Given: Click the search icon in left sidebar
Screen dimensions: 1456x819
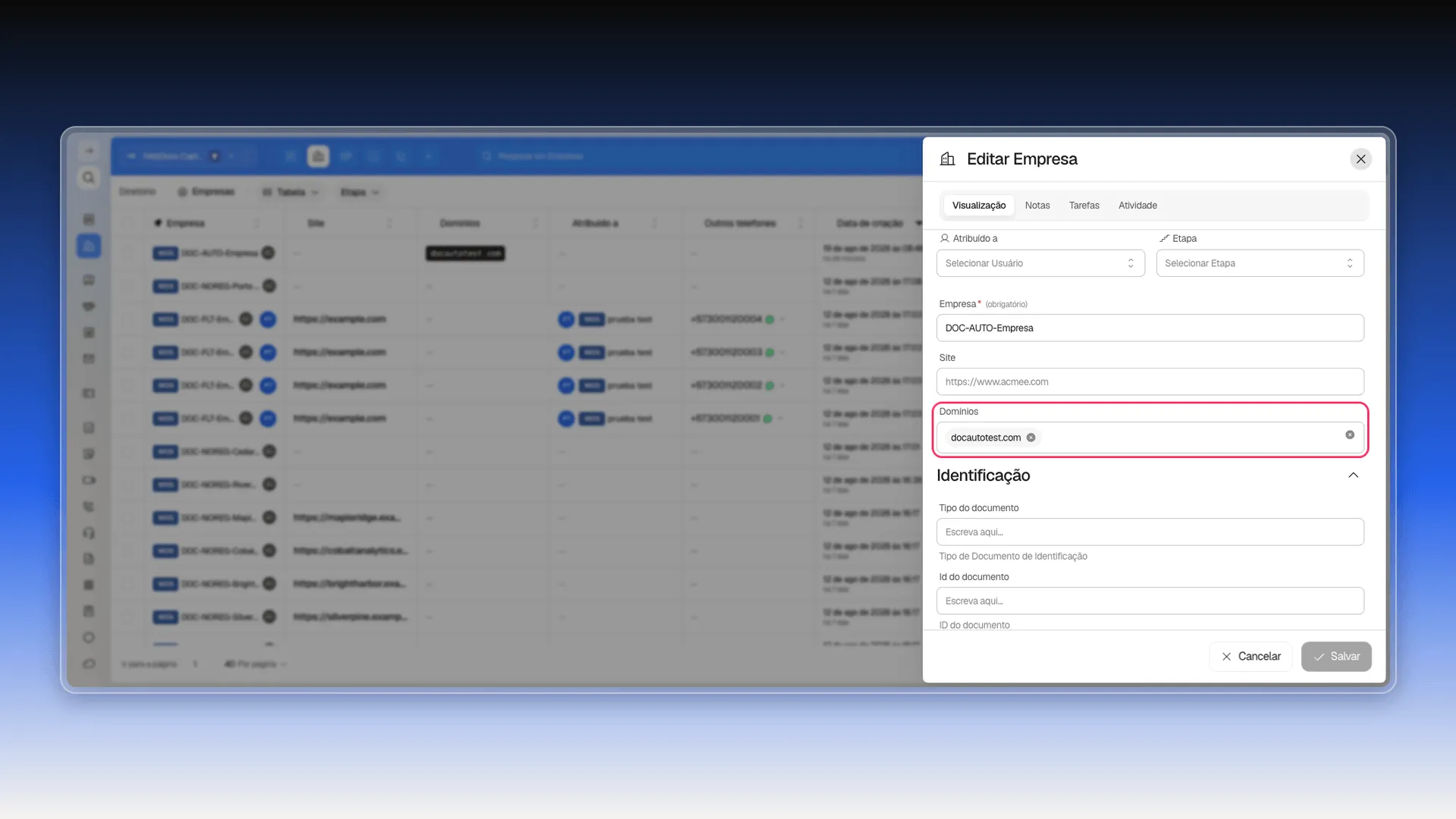Looking at the screenshot, I should click(89, 177).
